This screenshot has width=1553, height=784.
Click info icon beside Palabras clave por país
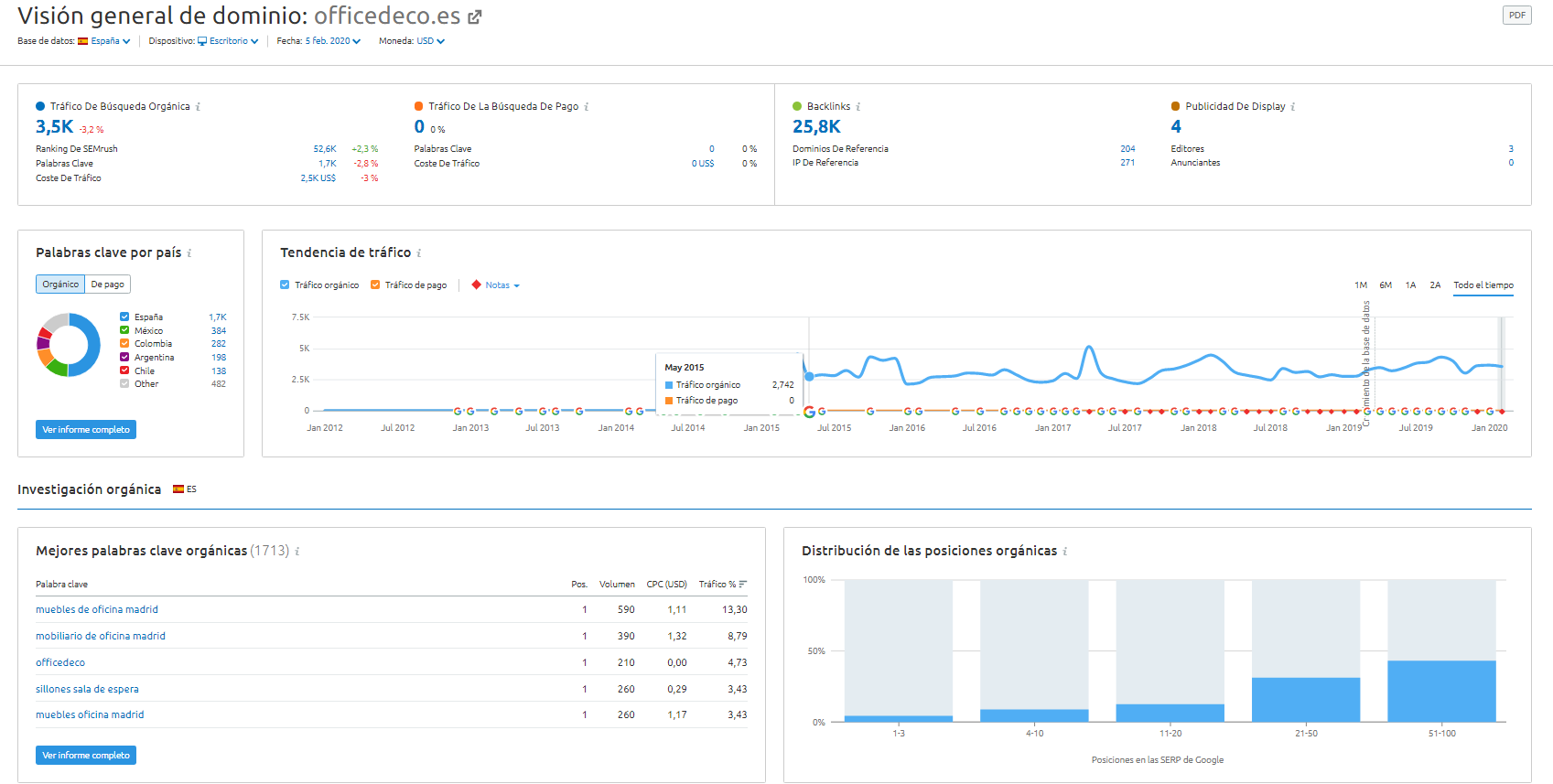tap(189, 253)
